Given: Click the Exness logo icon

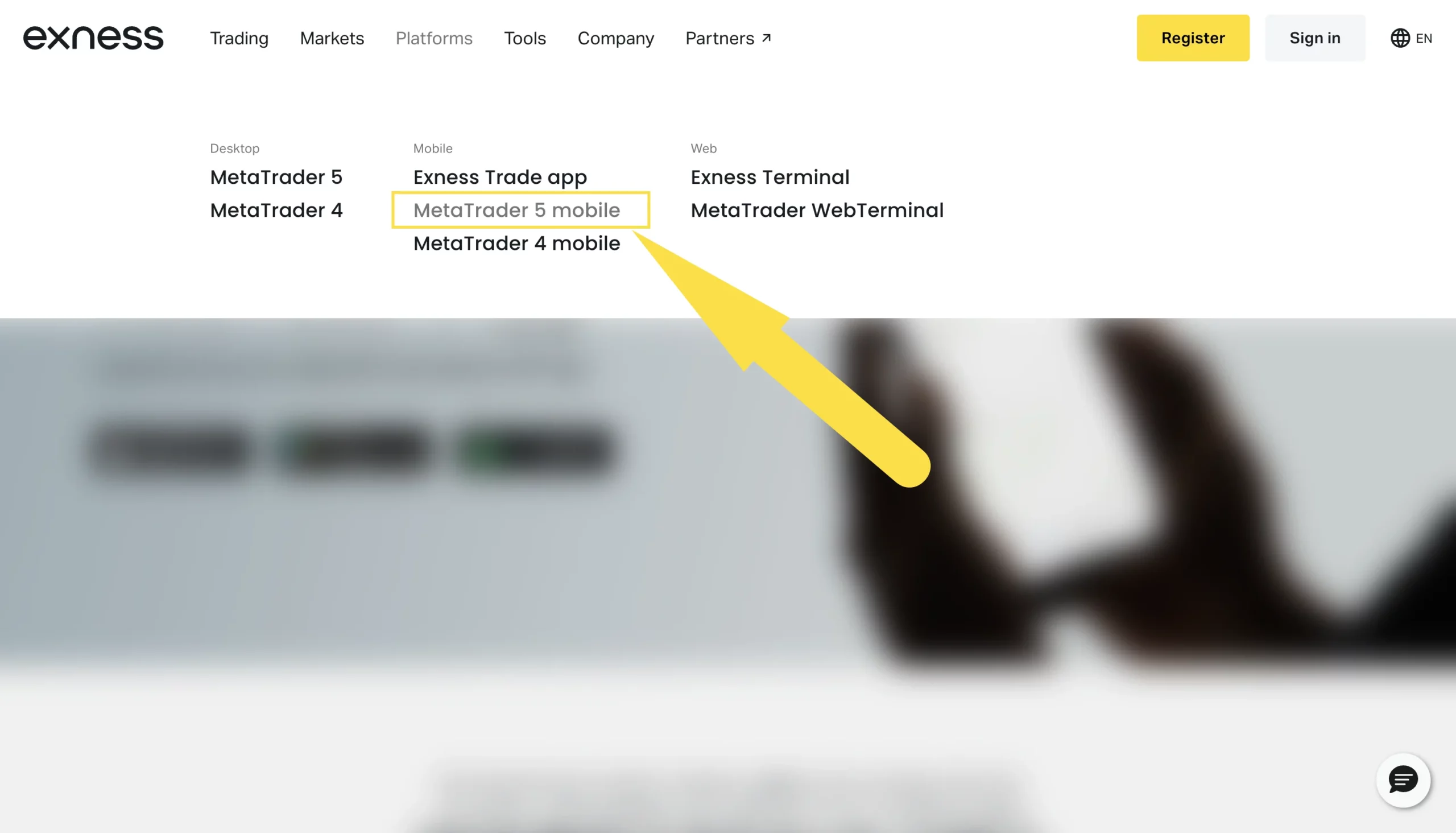Looking at the screenshot, I should (x=92, y=38).
